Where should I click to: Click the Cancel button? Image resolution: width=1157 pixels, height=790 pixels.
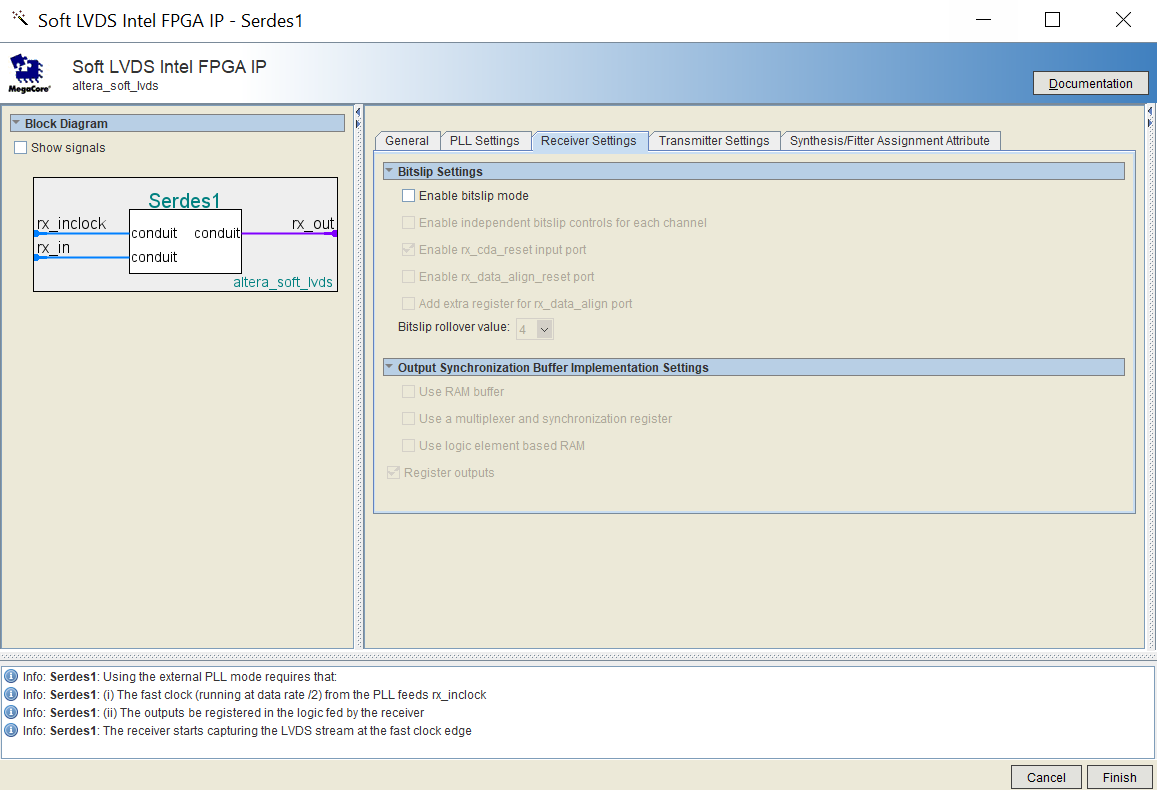(1046, 777)
